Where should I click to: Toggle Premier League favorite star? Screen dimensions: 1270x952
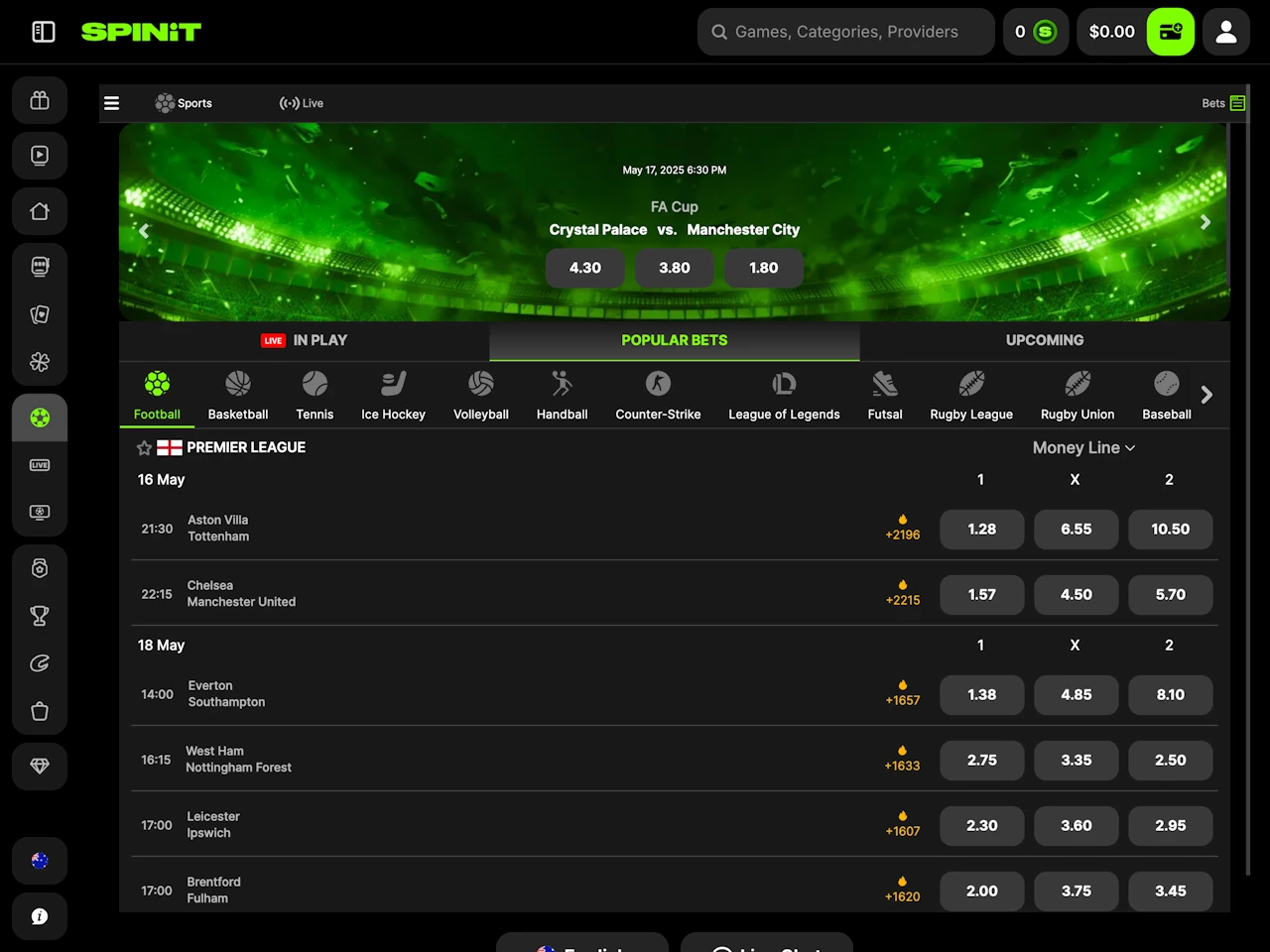click(144, 448)
